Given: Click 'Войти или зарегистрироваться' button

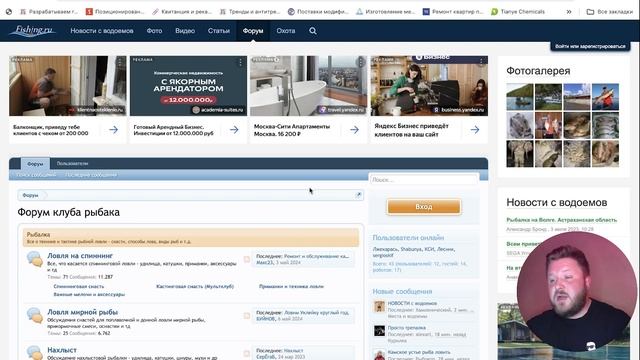Looking at the screenshot, I should [x=590, y=46].
